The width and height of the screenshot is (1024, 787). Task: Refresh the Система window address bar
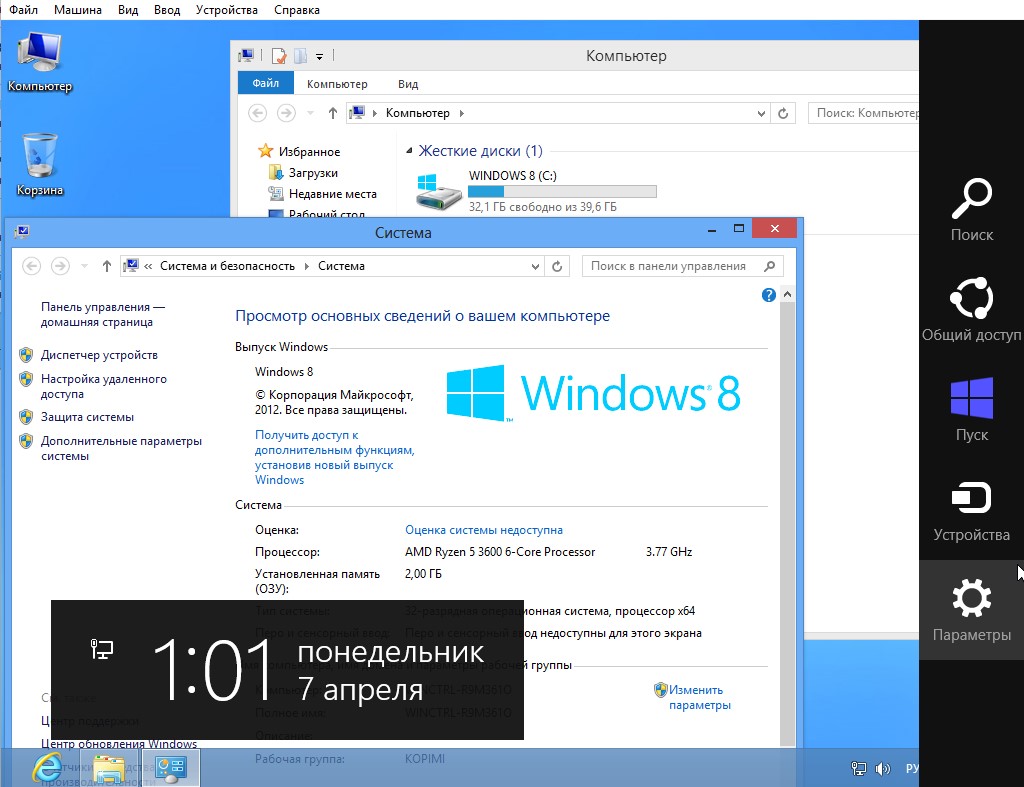tap(557, 266)
